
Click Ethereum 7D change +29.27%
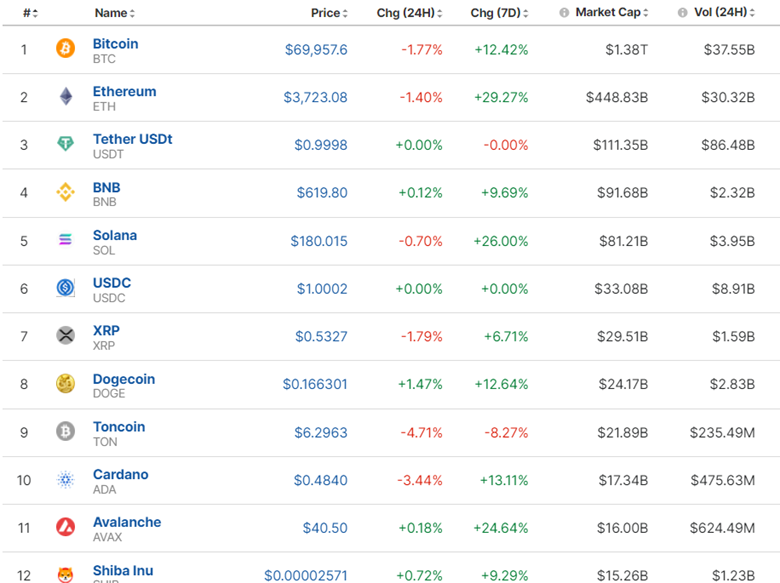501,97
